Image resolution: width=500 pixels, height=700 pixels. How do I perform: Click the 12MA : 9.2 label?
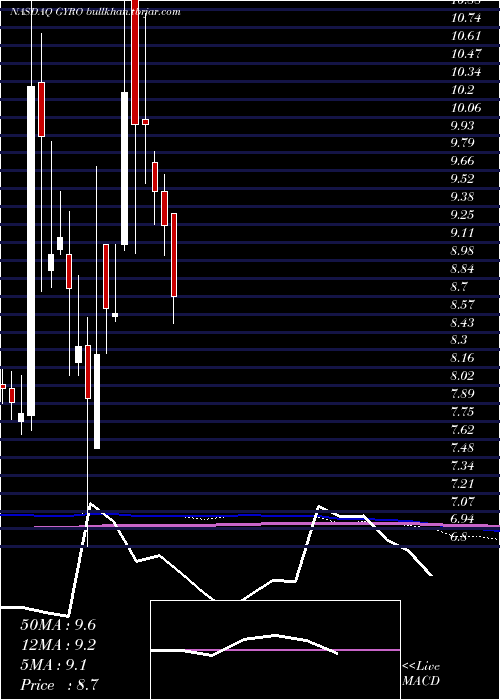pyautogui.click(x=58, y=645)
